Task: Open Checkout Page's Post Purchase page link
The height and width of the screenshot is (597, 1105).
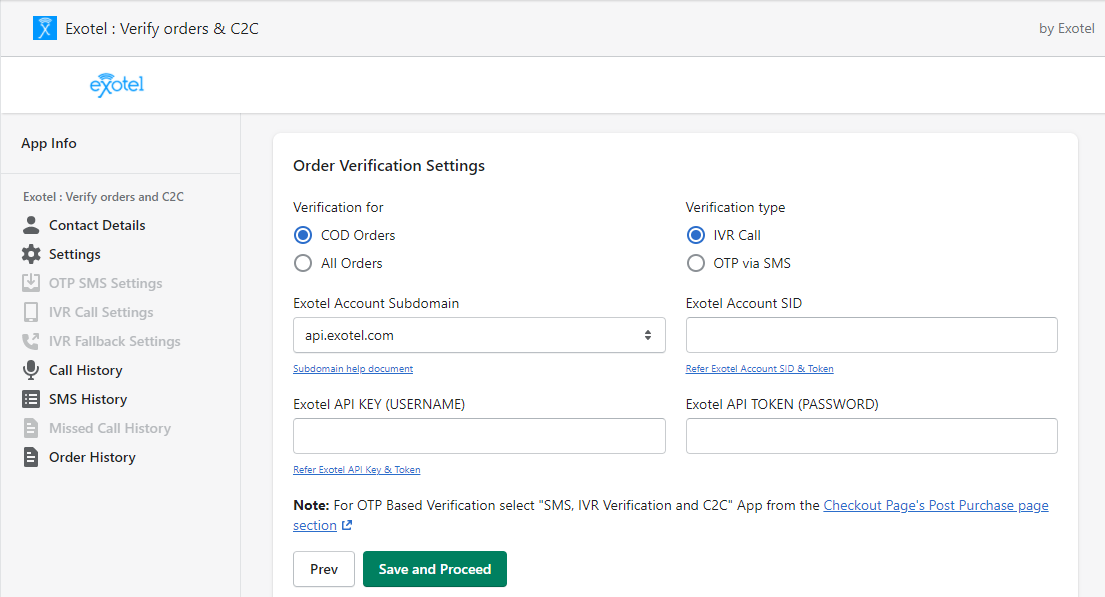Action: [x=936, y=505]
